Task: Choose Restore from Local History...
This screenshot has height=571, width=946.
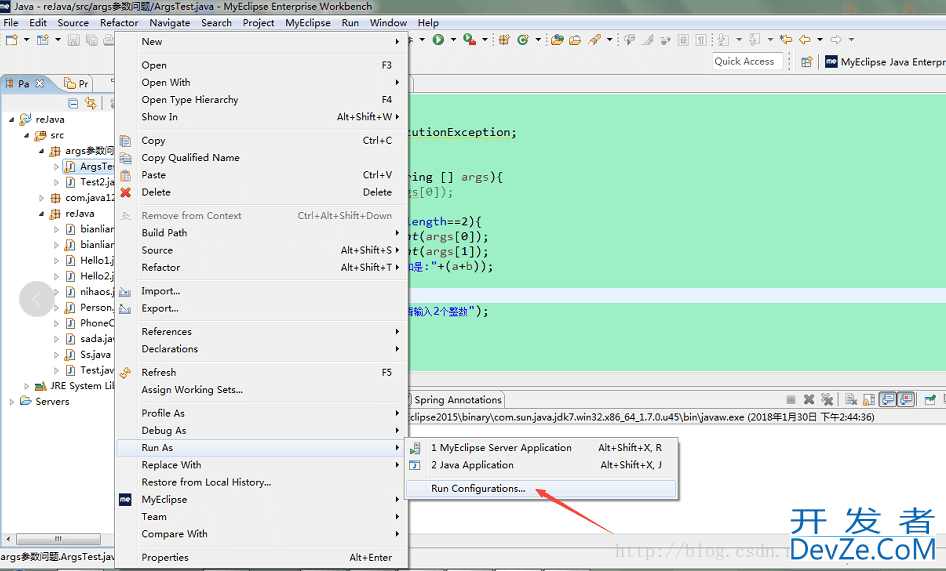Action: [261, 482]
